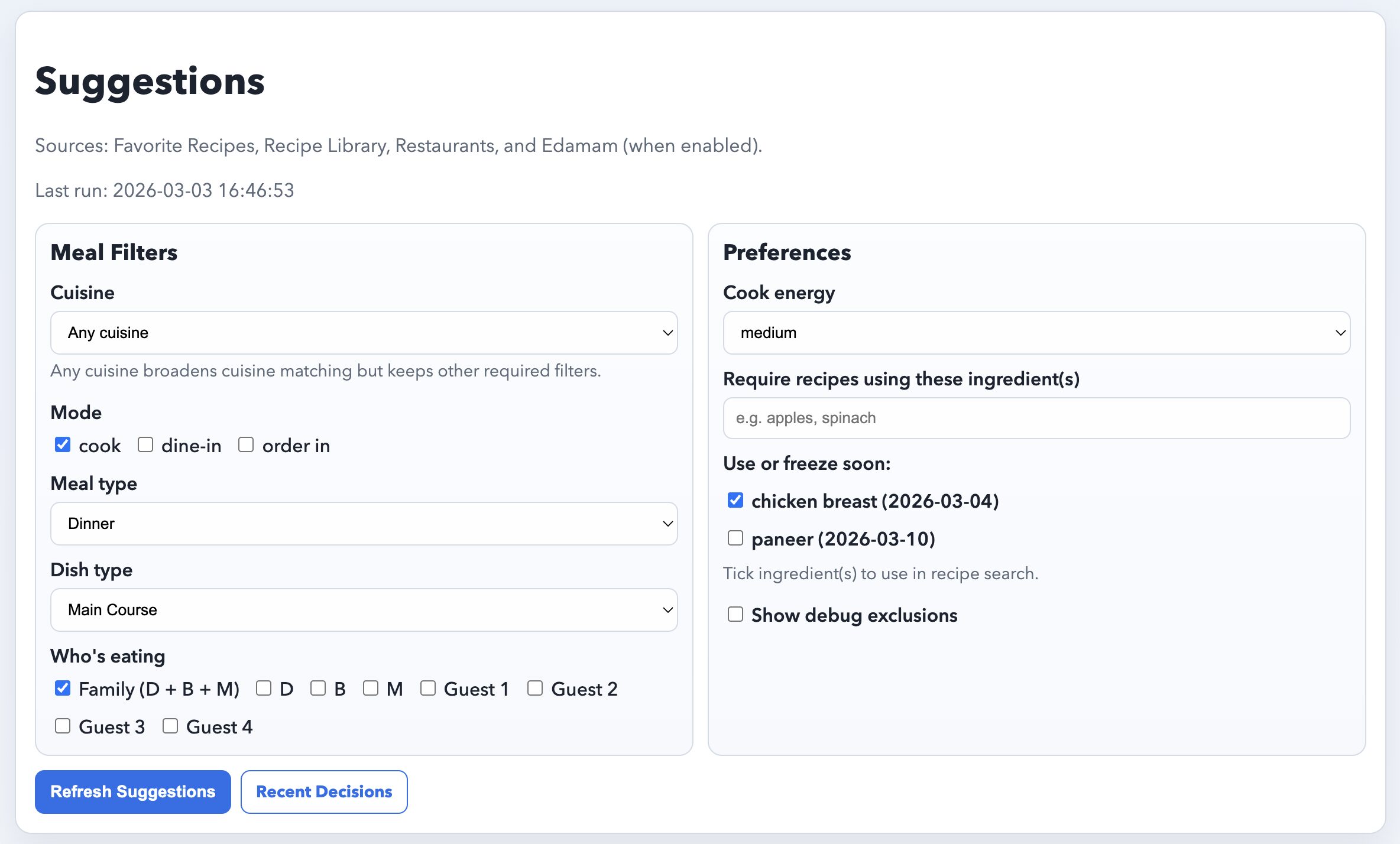Select the B person checkbox
This screenshot has width=1400, height=844.
pyautogui.click(x=318, y=689)
